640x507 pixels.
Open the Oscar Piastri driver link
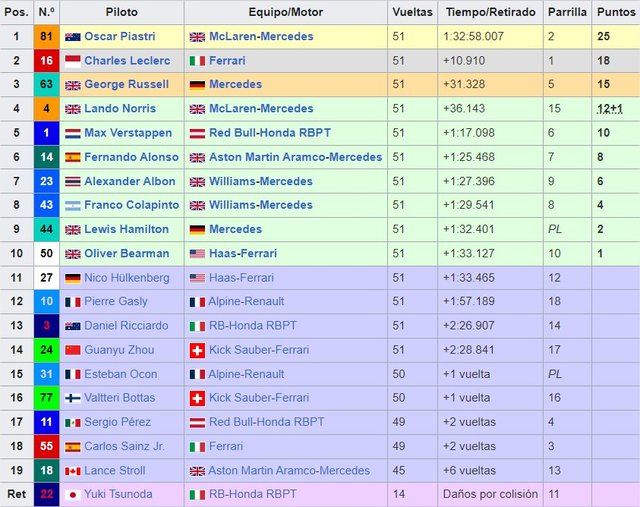pos(120,36)
